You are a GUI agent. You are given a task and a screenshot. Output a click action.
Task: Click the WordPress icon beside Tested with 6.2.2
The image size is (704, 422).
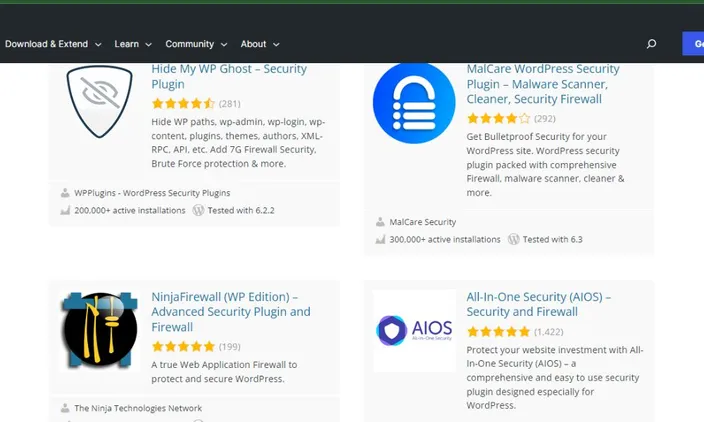(198, 210)
